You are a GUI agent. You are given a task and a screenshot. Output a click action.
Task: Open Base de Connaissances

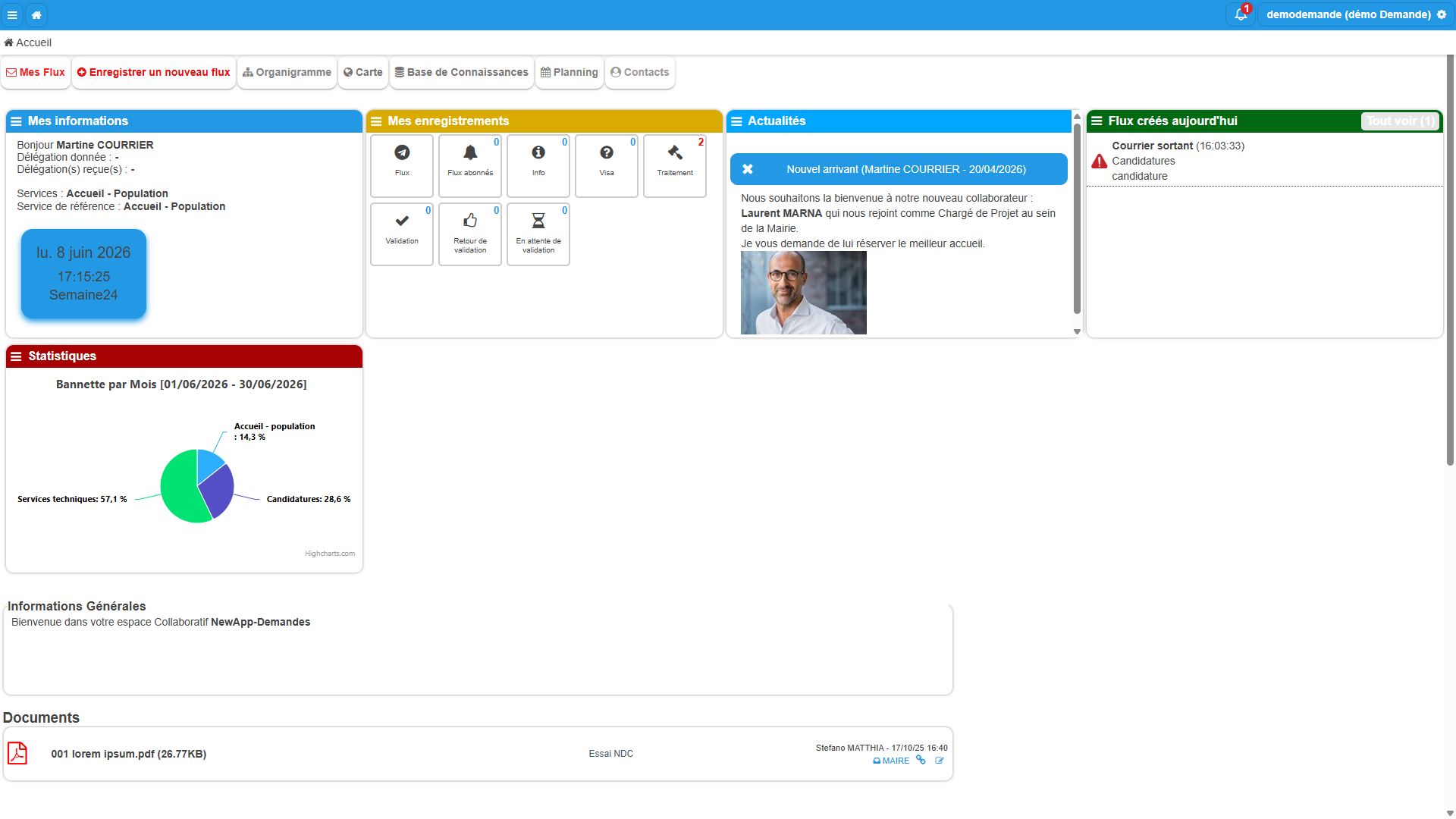click(x=462, y=72)
